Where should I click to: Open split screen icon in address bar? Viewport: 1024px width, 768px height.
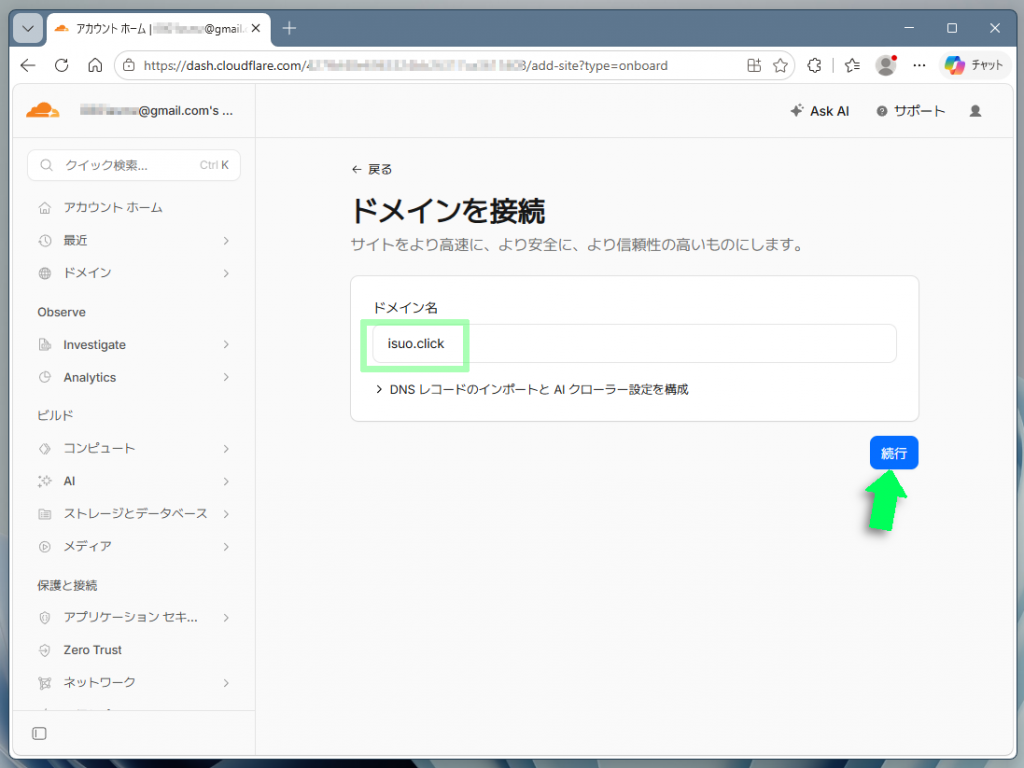[754, 65]
